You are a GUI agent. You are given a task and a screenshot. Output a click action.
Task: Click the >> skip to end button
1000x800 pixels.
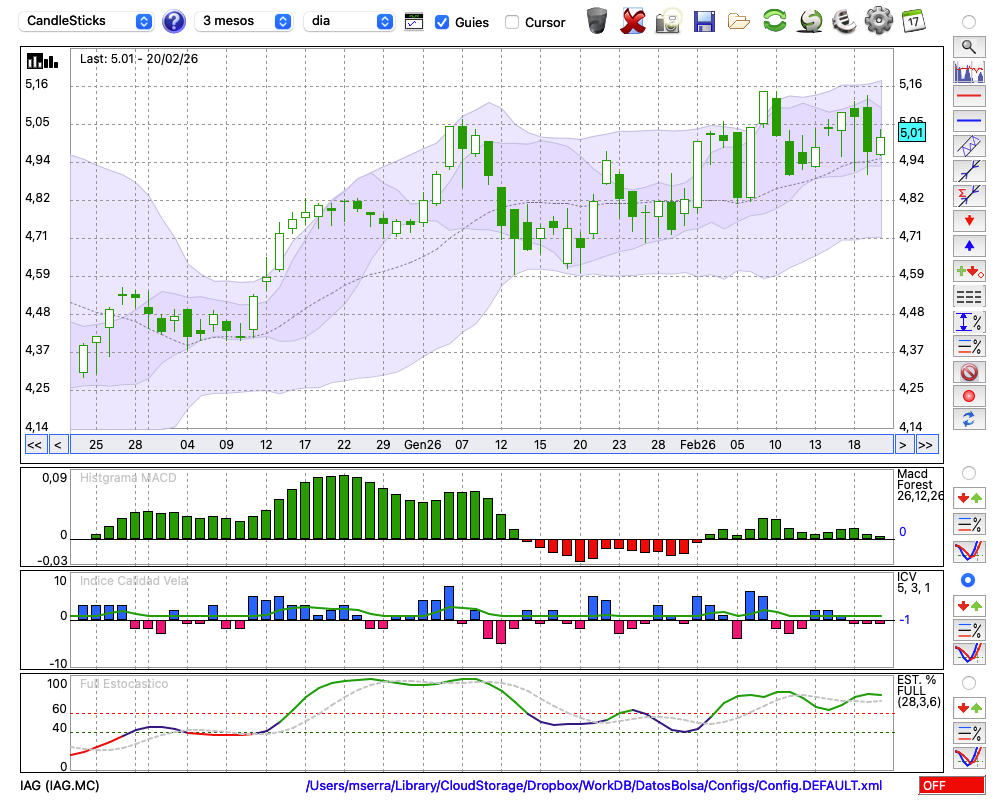pyautogui.click(x=926, y=445)
